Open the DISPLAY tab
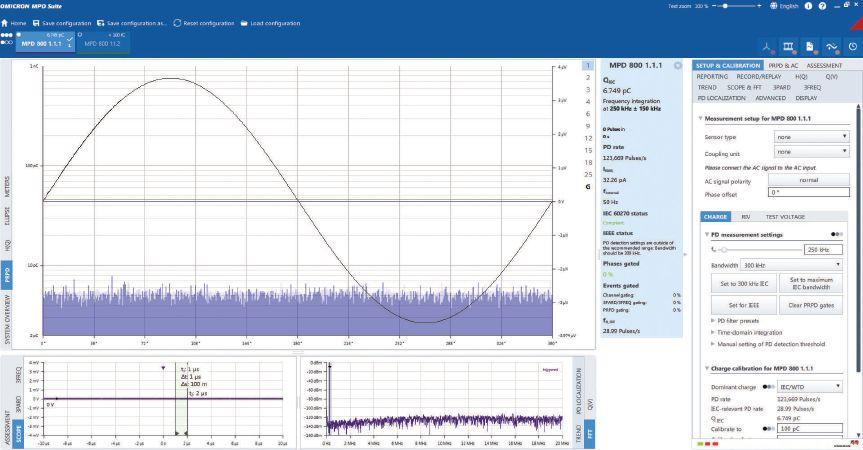863x450 pixels. [x=806, y=98]
